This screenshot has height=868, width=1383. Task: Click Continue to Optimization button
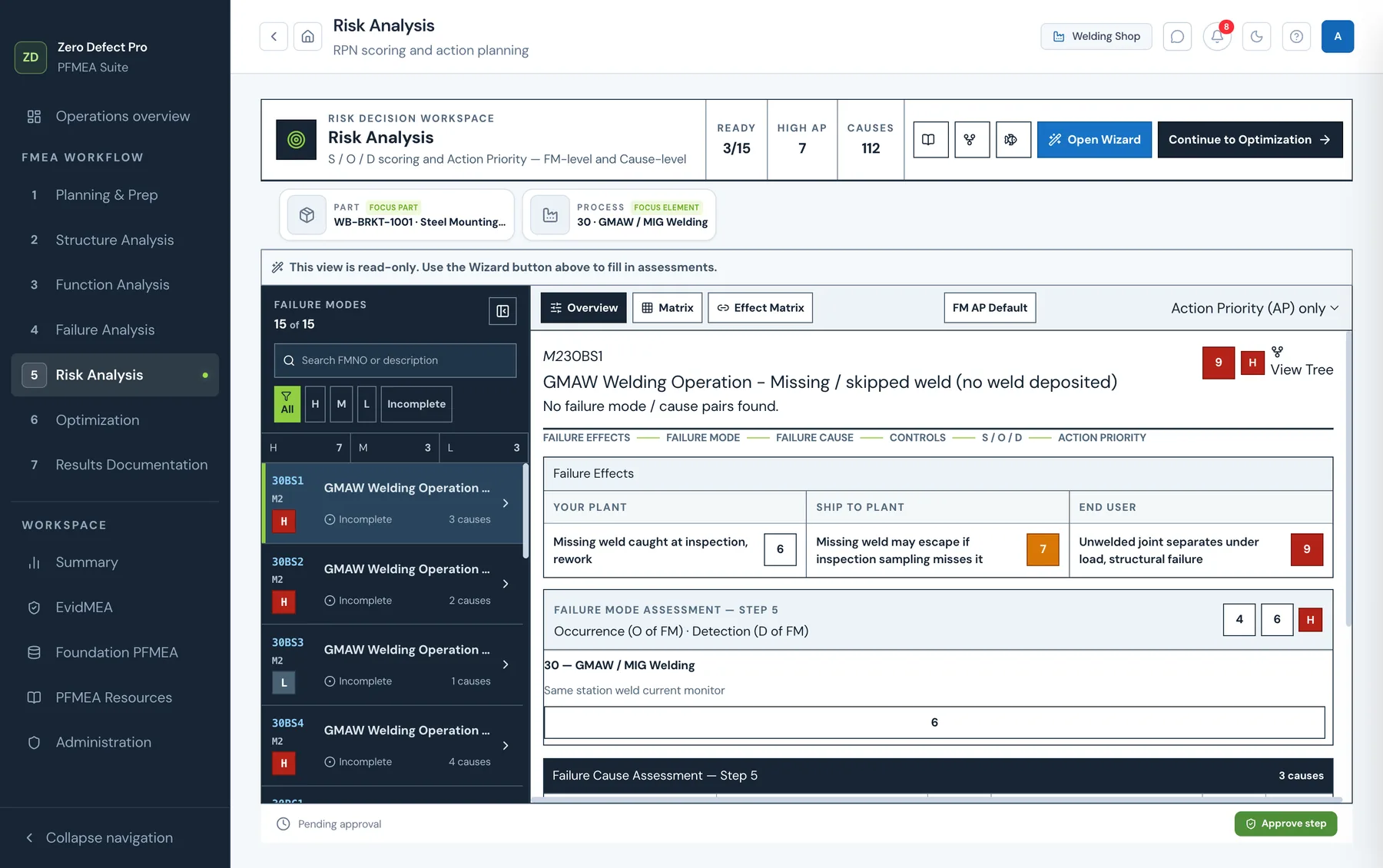[x=1250, y=140]
